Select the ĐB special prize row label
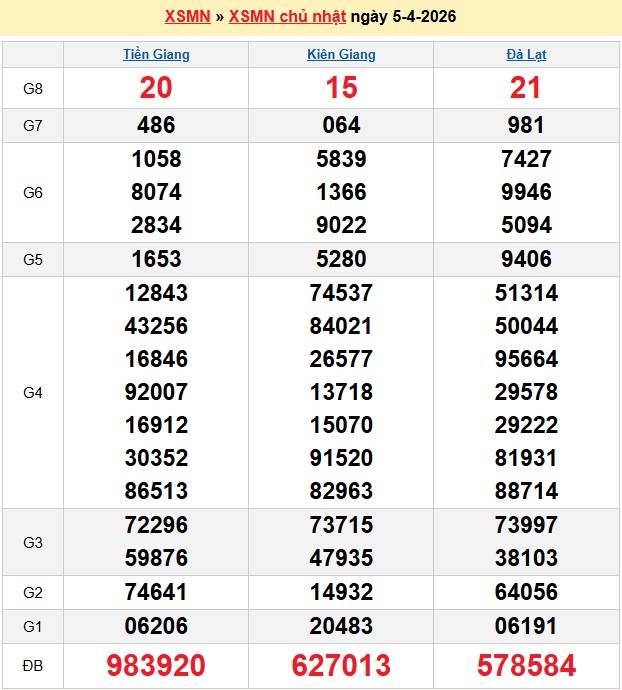Screen dimensions: 622x690 33,665
